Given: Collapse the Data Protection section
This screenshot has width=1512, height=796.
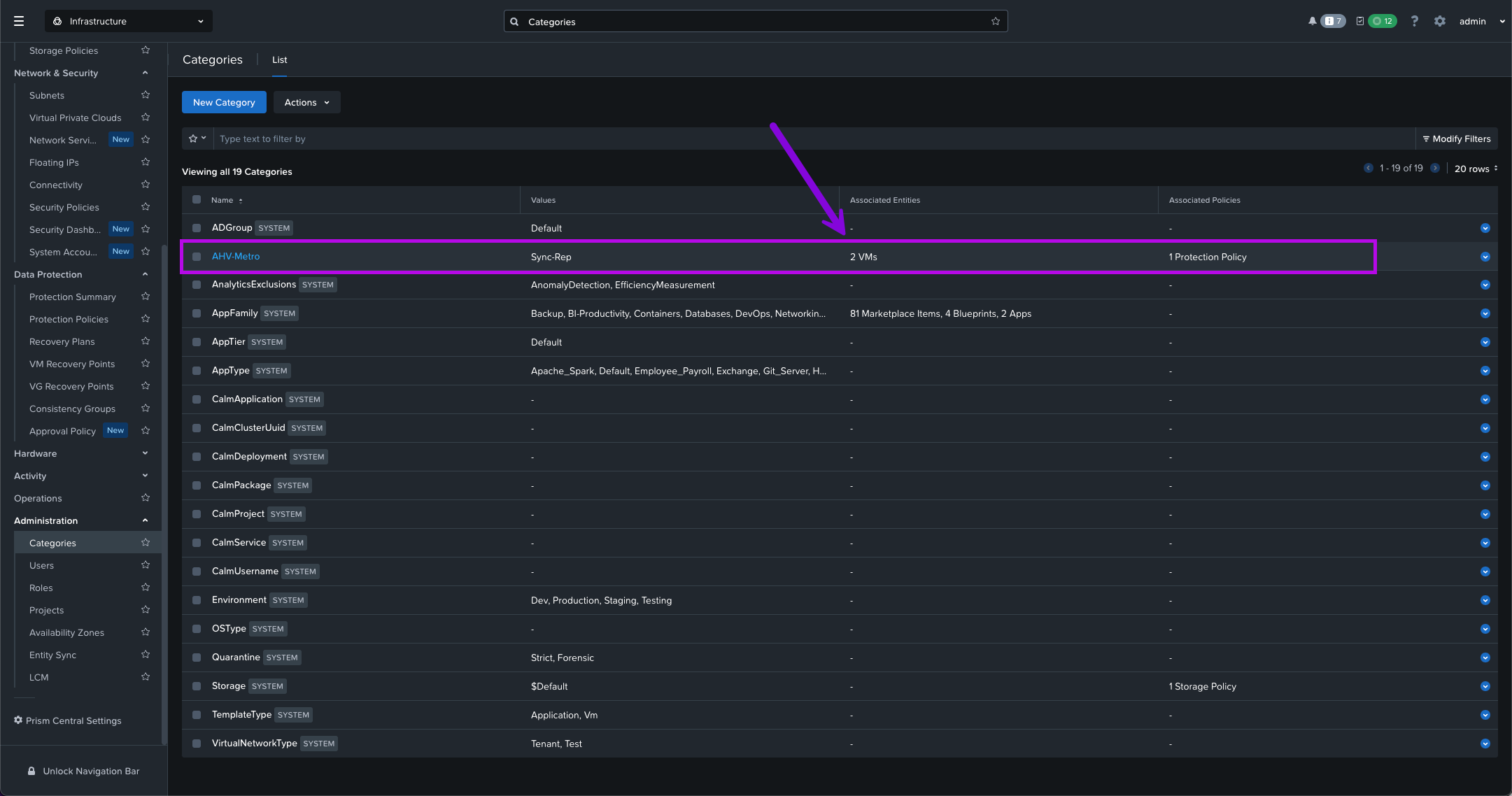Looking at the screenshot, I should coord(145,274).
